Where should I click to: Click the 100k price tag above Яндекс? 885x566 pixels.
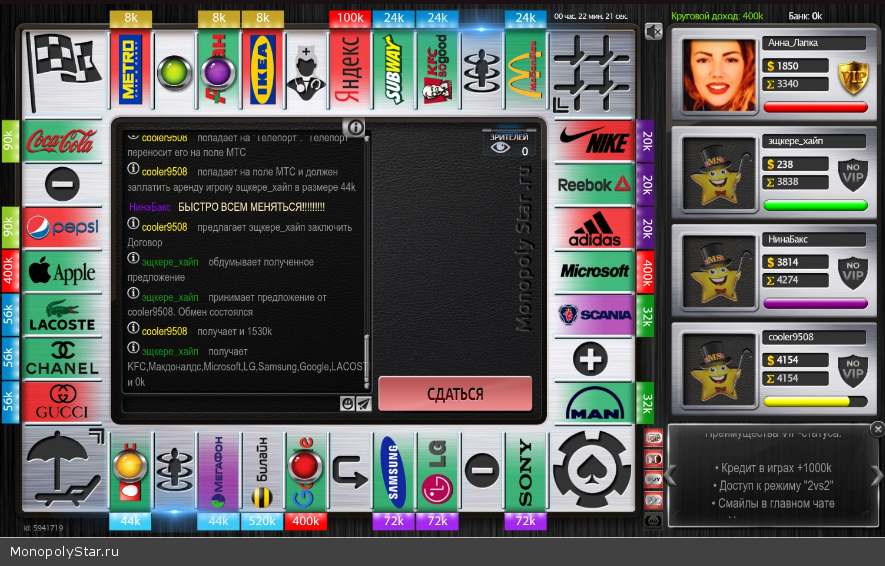click(x=350, y=18)
